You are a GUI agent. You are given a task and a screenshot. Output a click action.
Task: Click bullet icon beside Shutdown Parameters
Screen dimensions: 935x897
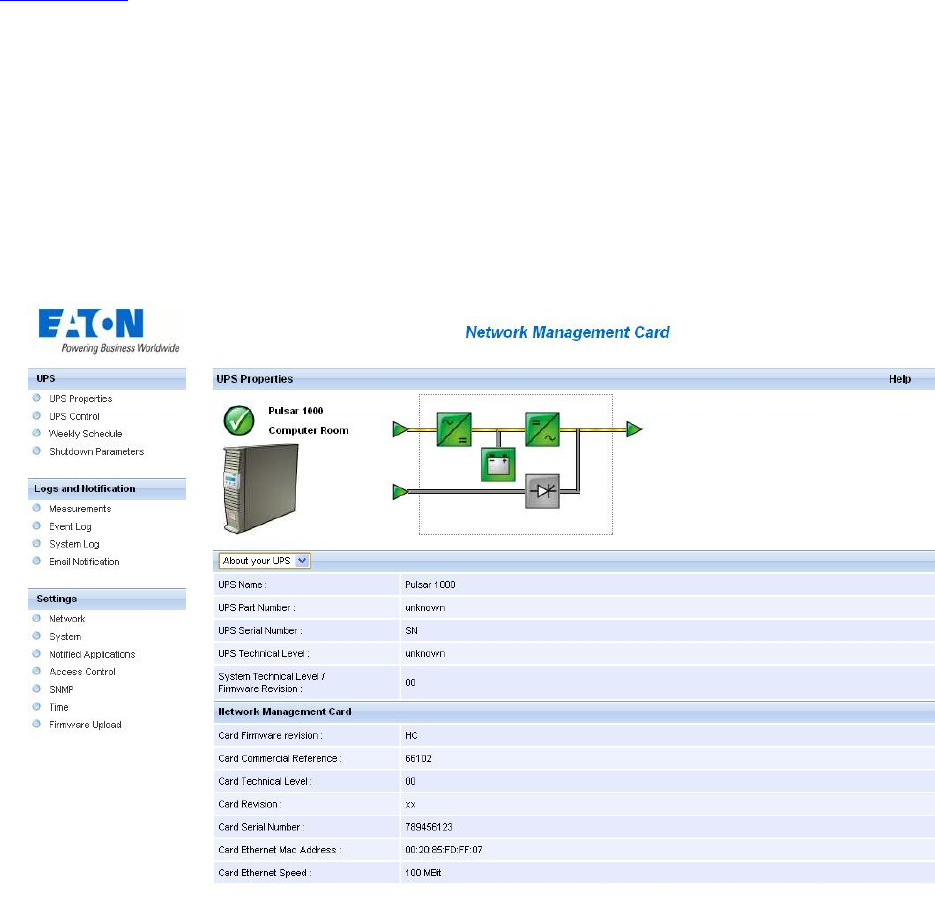point(36,451)
